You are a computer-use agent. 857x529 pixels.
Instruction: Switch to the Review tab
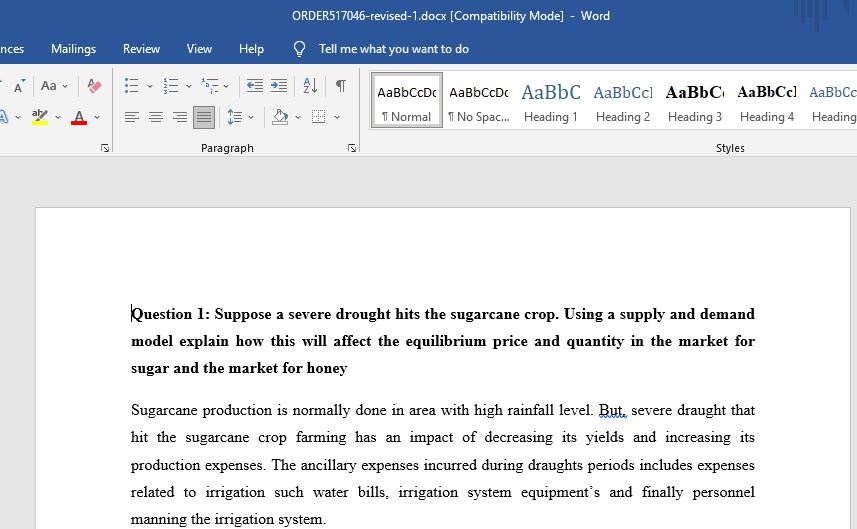pyautogui.click(x=141, y=49)
